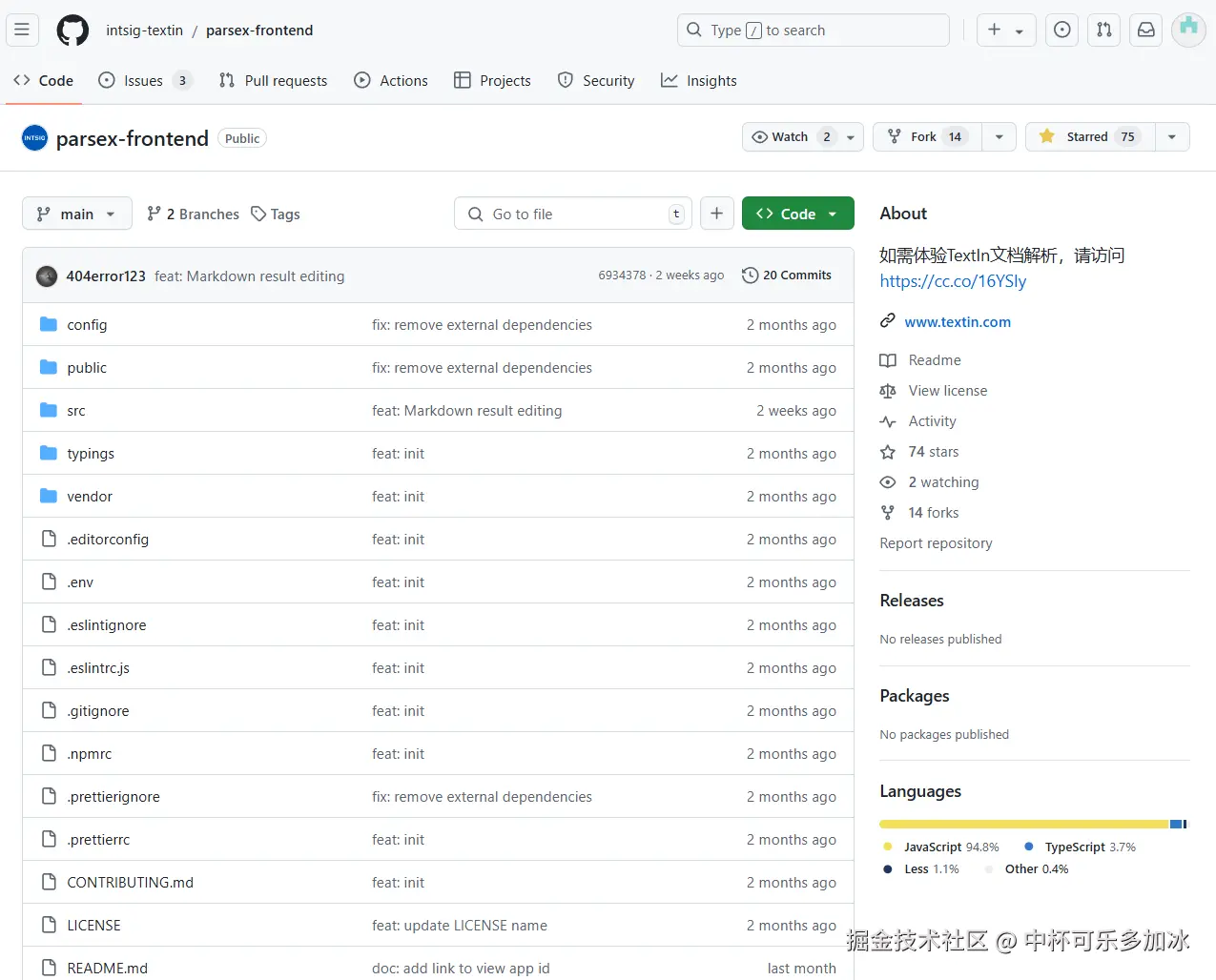Click the Readme book icon
The width and height of the screenshot is (1216, 980).
tap(887, 360)
